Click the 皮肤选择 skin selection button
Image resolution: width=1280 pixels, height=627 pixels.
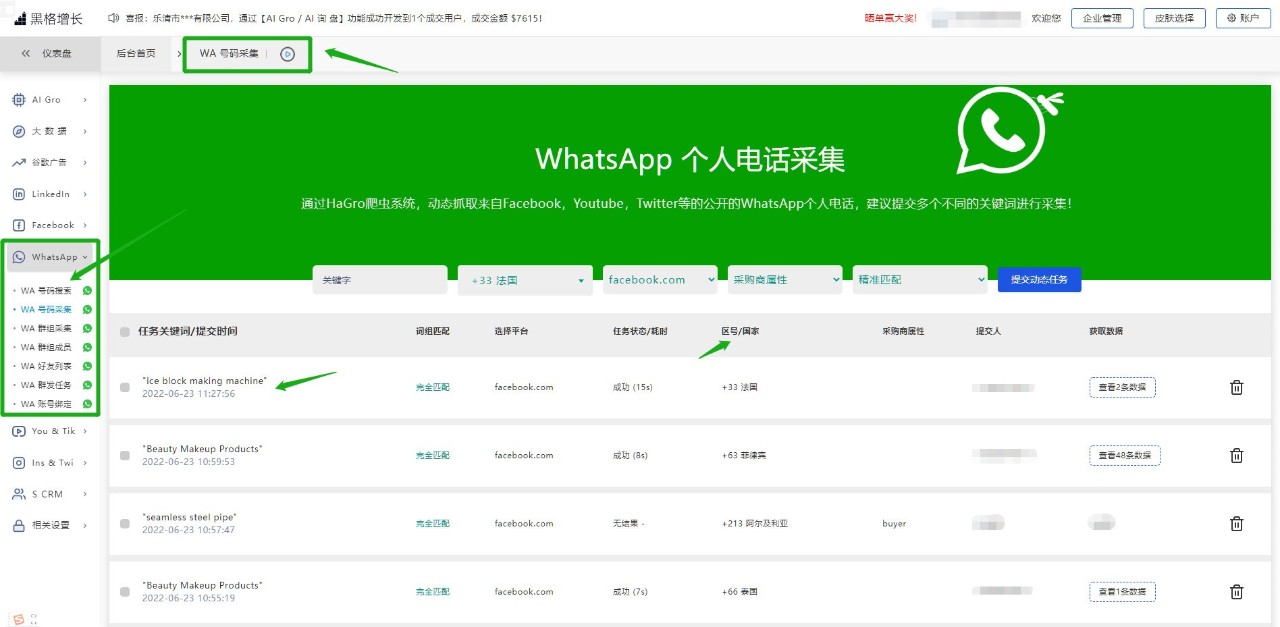1174,18
